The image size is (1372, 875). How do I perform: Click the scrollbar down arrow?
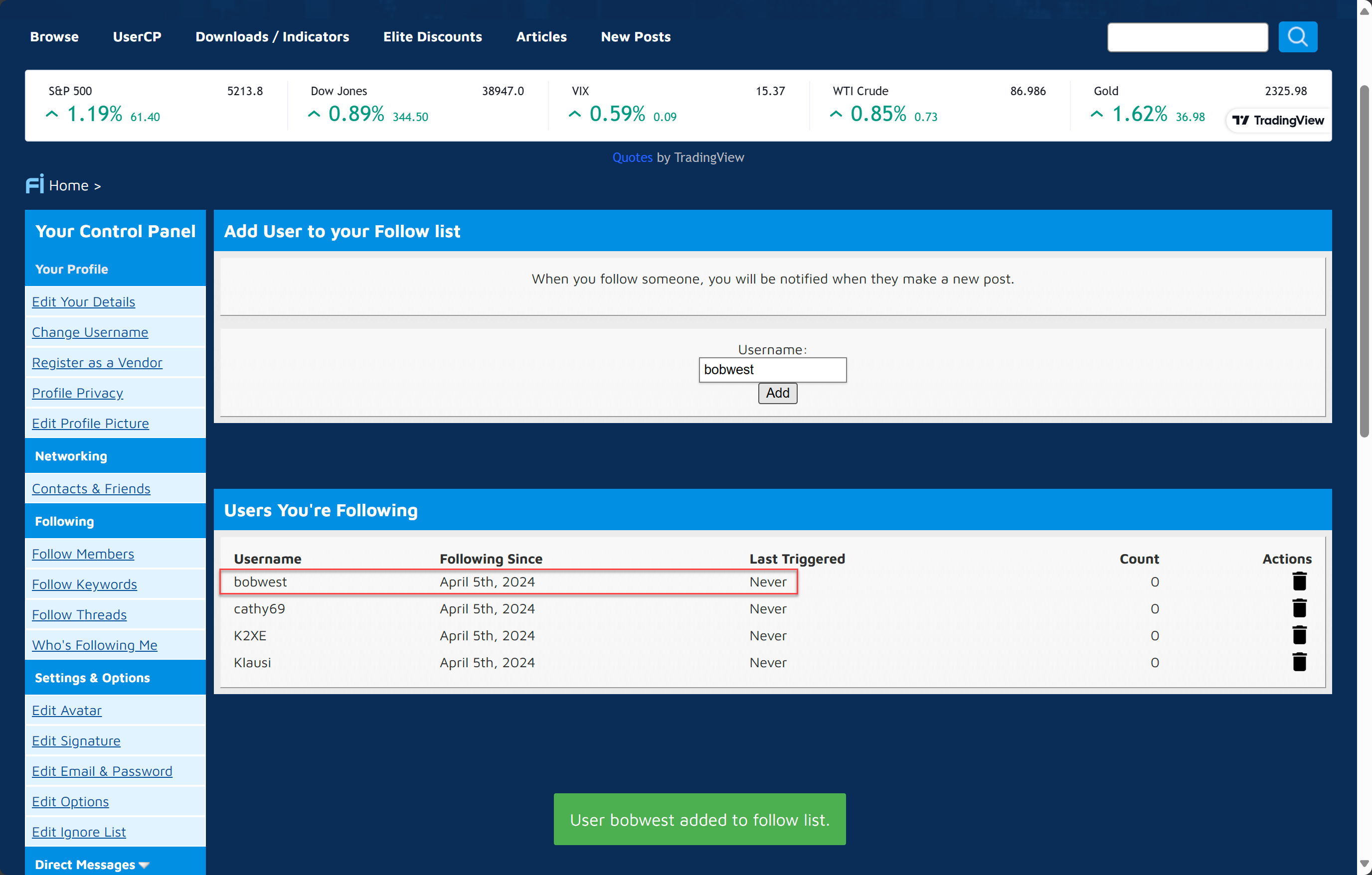coord(1364,864)
